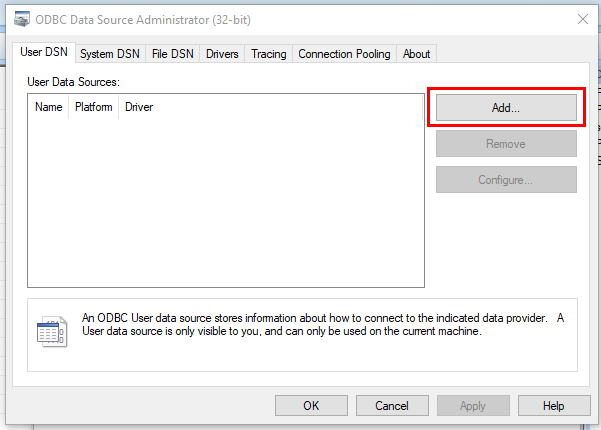The height and width of the screenshot is (430, 601).
Task: Click the Platform column header
Action: (94, 107)
